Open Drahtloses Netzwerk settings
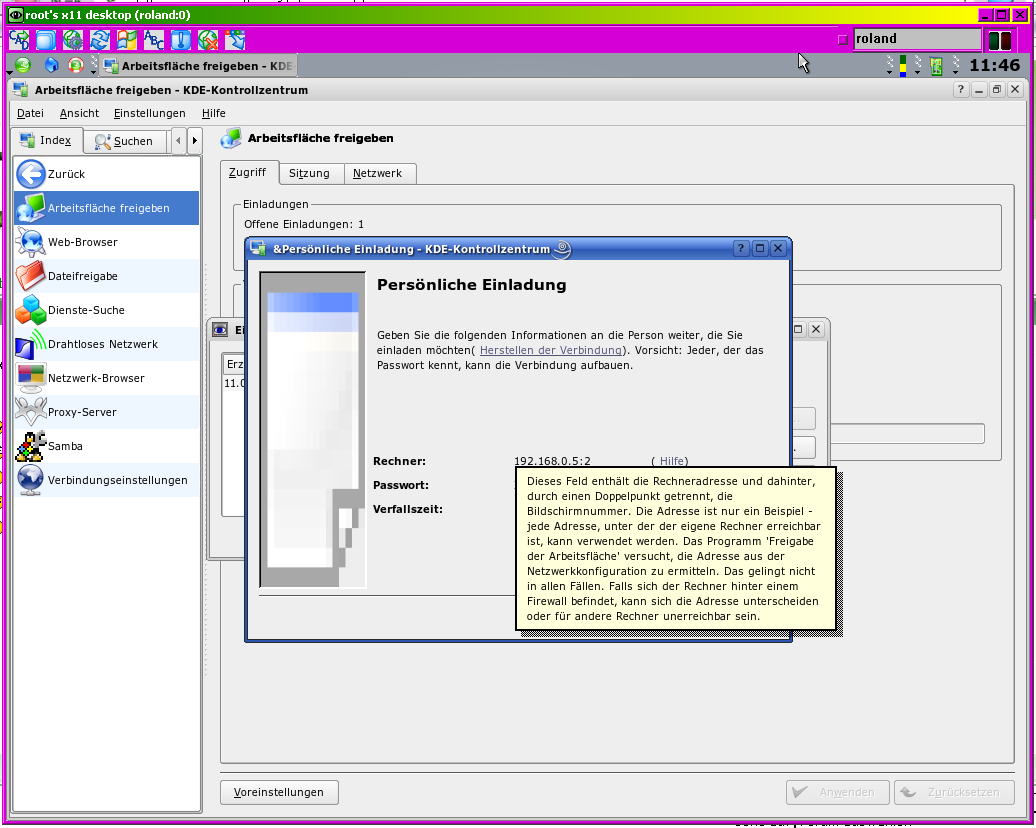This screenshot has height=828, width=1036. [x=106, y=344]
